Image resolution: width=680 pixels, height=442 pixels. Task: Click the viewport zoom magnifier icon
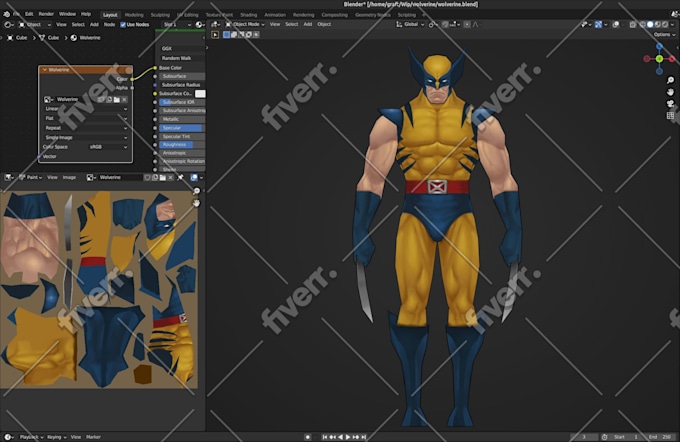(670, 80)
